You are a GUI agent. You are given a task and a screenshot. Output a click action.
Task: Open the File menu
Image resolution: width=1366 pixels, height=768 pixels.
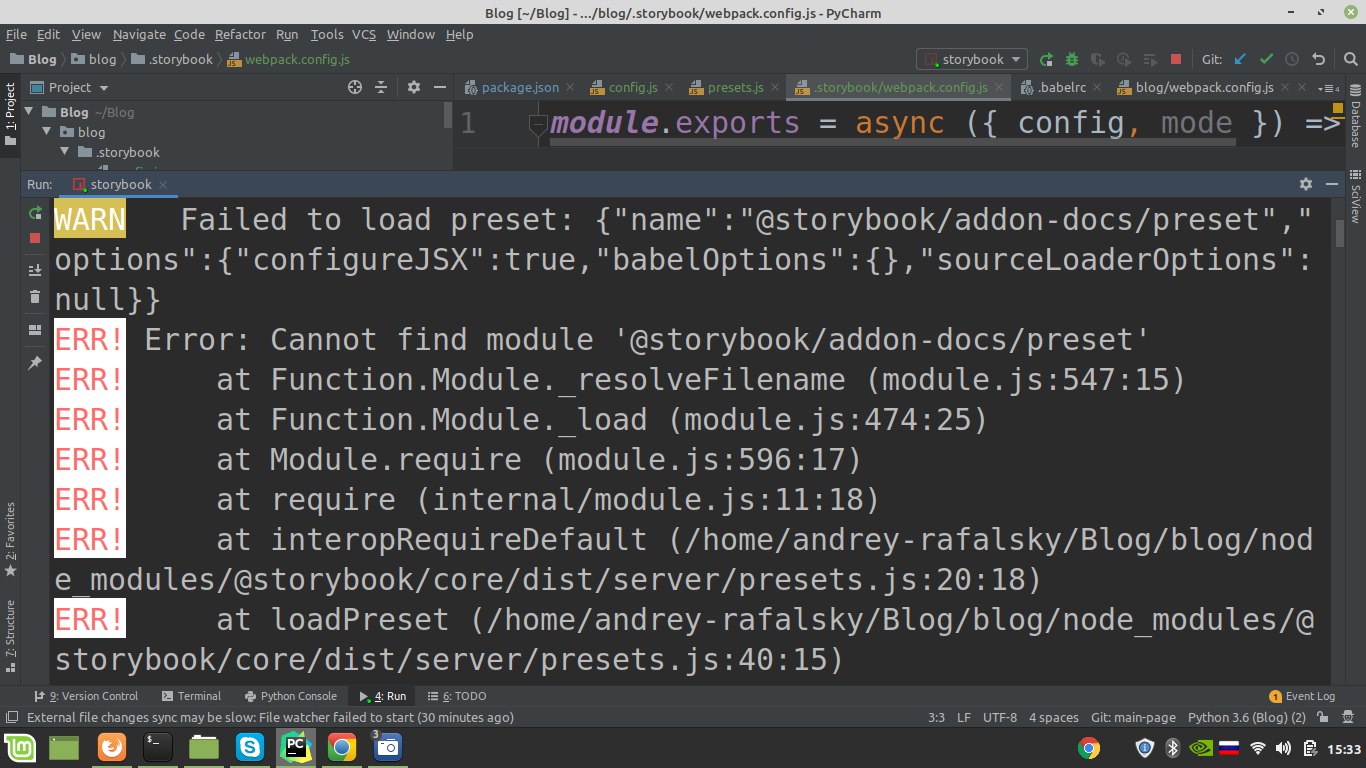tap(16, 34)
